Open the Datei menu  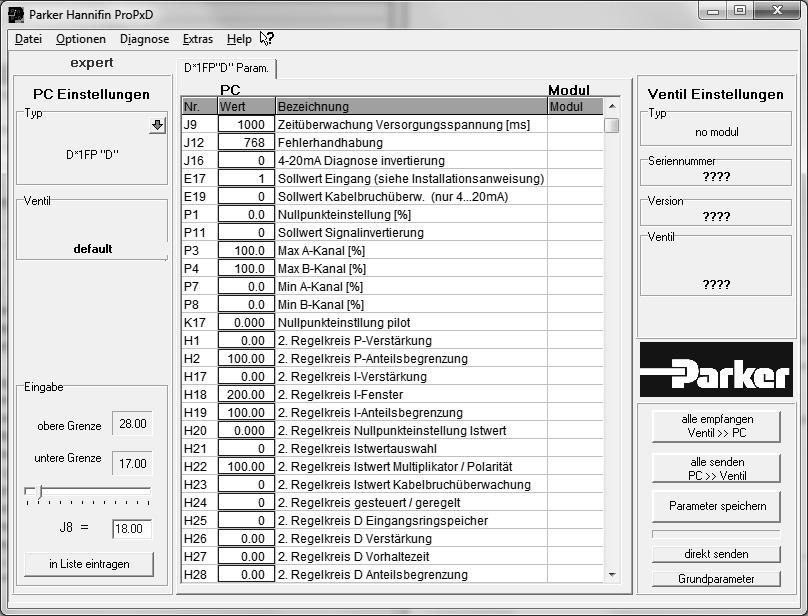[x=28, y=39]
